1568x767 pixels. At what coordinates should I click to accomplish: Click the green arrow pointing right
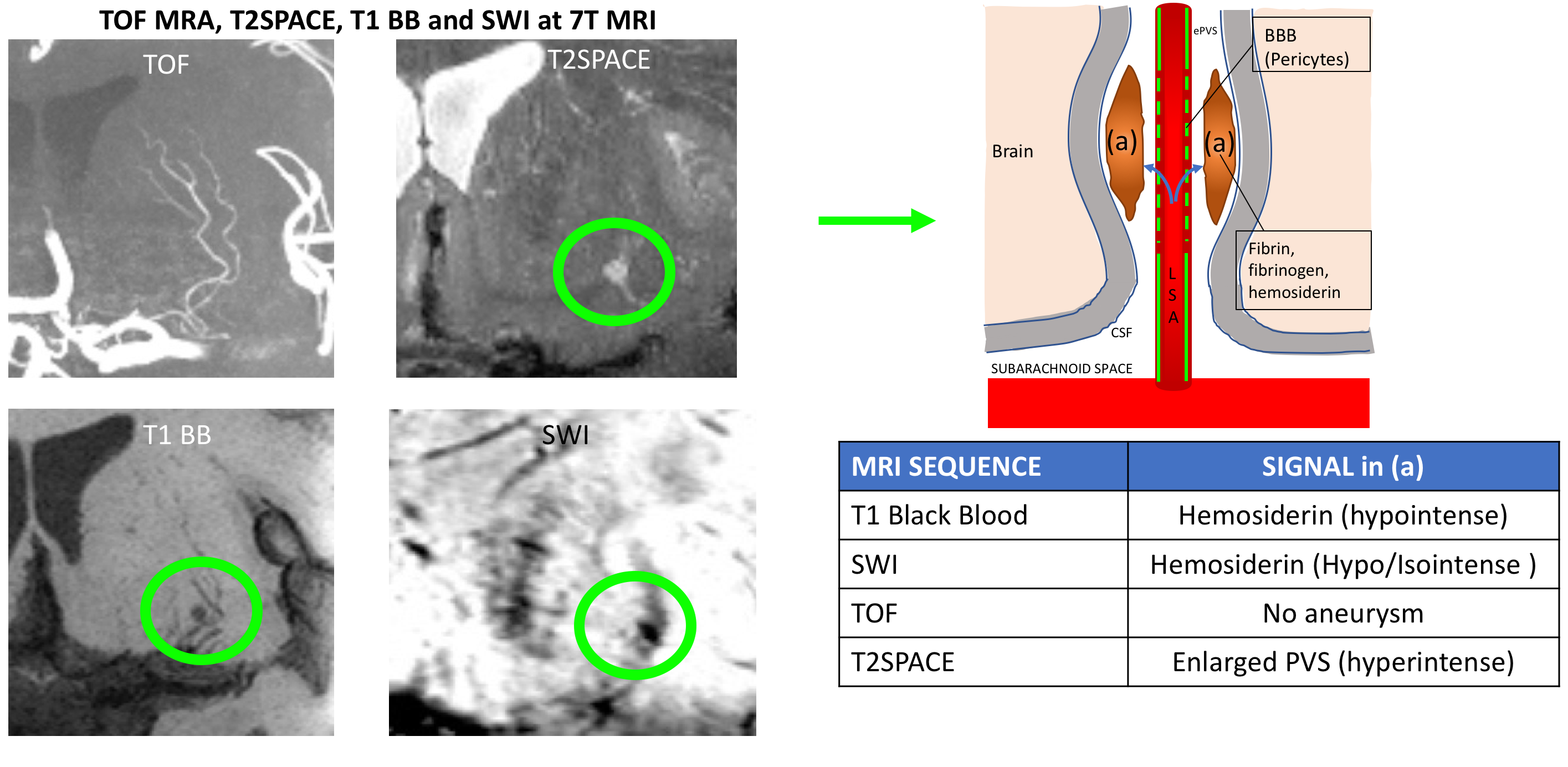click(x=875, y=220)
